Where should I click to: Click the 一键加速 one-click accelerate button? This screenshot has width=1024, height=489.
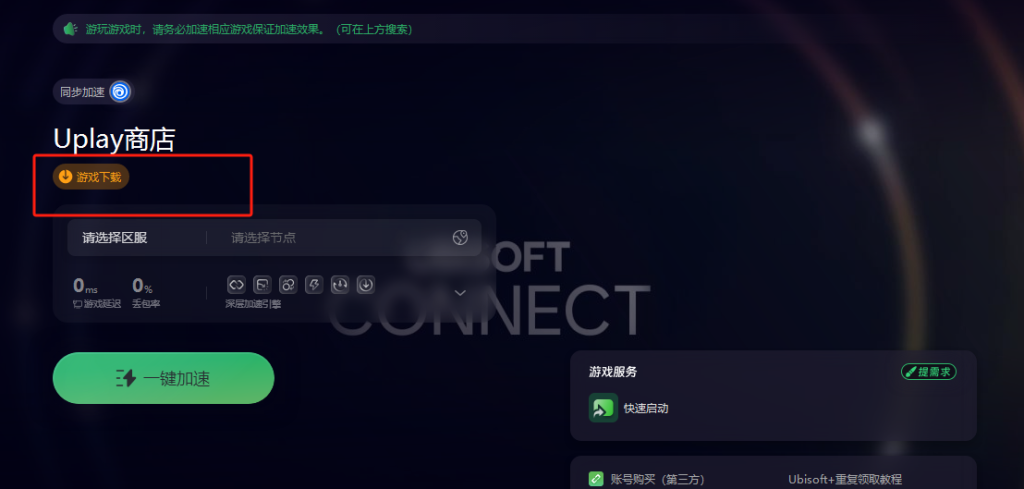(x=163, y=378)
